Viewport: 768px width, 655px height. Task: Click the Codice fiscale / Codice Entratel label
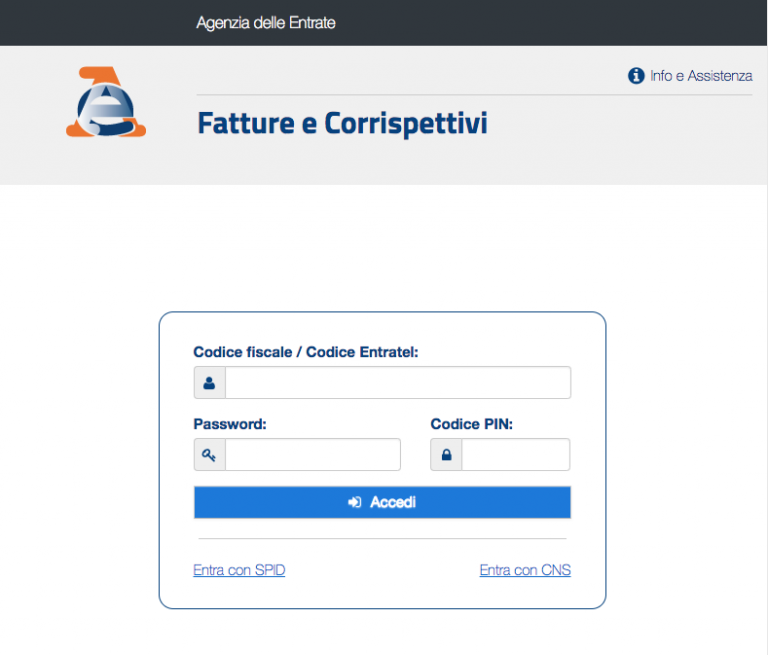(306, 352)
